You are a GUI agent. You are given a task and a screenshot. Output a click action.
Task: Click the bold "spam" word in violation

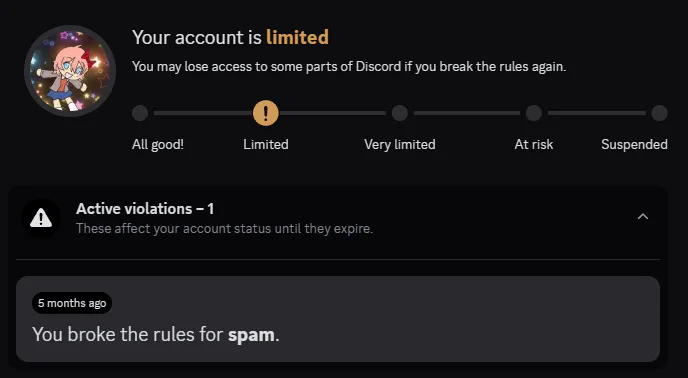251,335
